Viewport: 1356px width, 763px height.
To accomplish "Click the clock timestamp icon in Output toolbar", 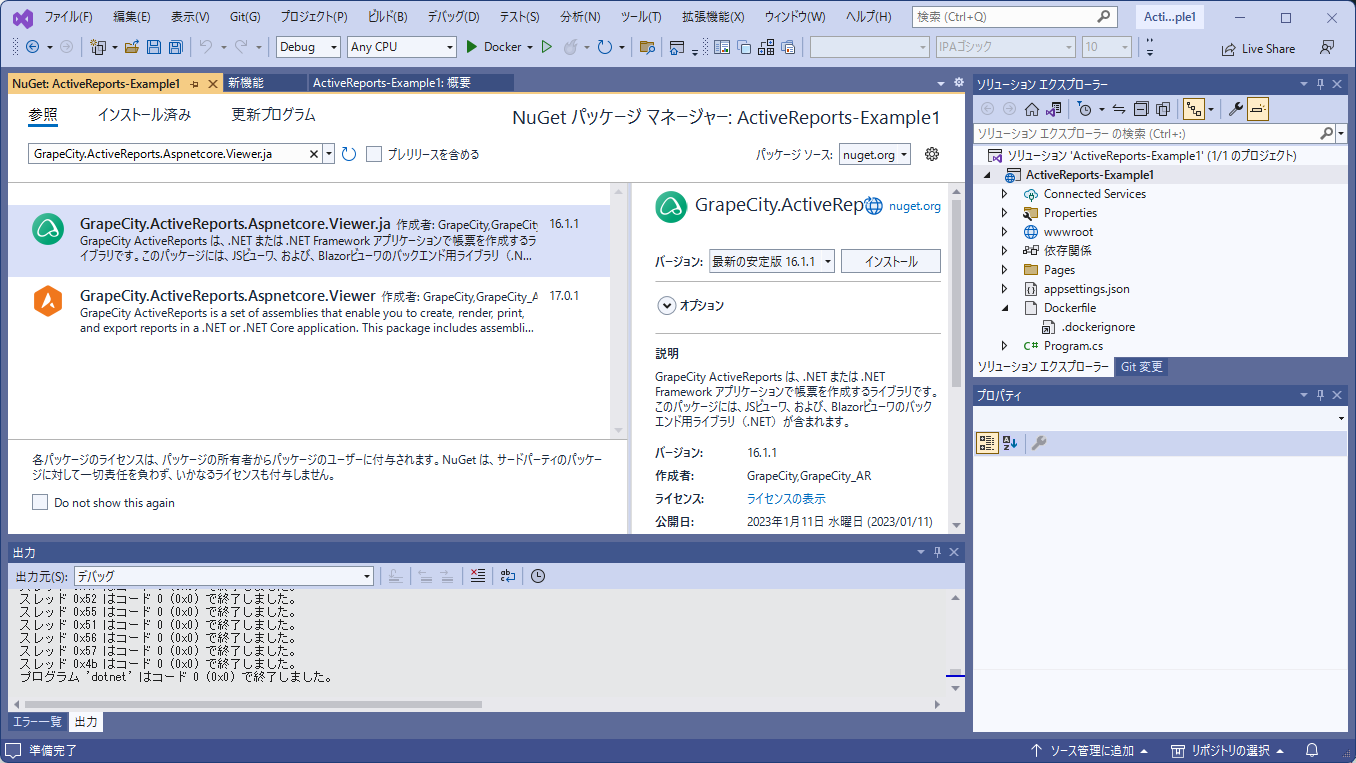I will [538, 576].
